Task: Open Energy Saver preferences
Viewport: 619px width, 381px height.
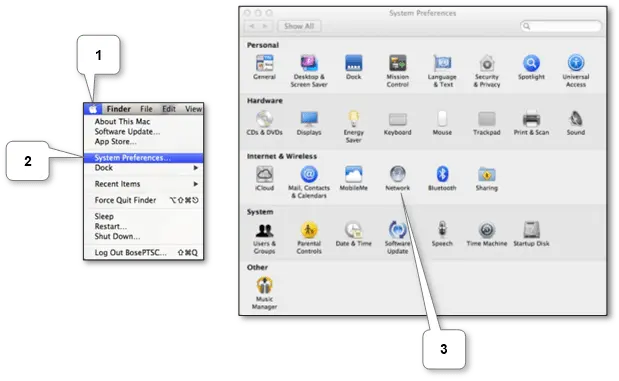Action: tap(354, 127)
